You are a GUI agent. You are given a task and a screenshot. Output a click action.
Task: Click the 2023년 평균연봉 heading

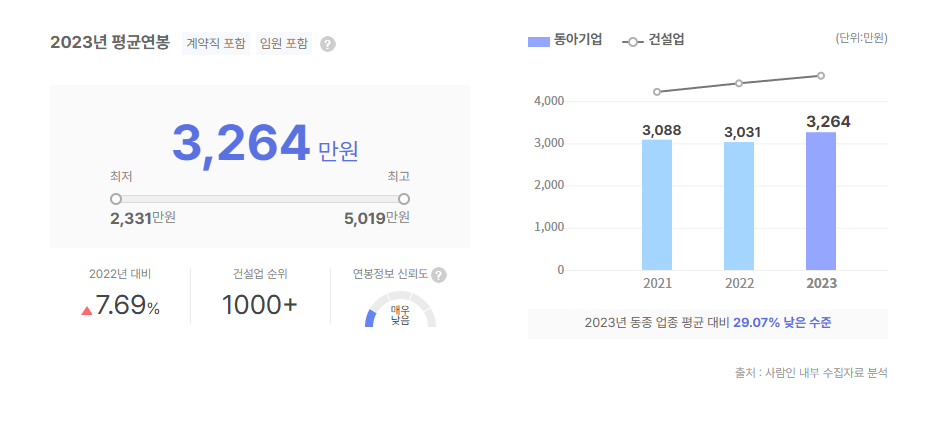(110, 43)
